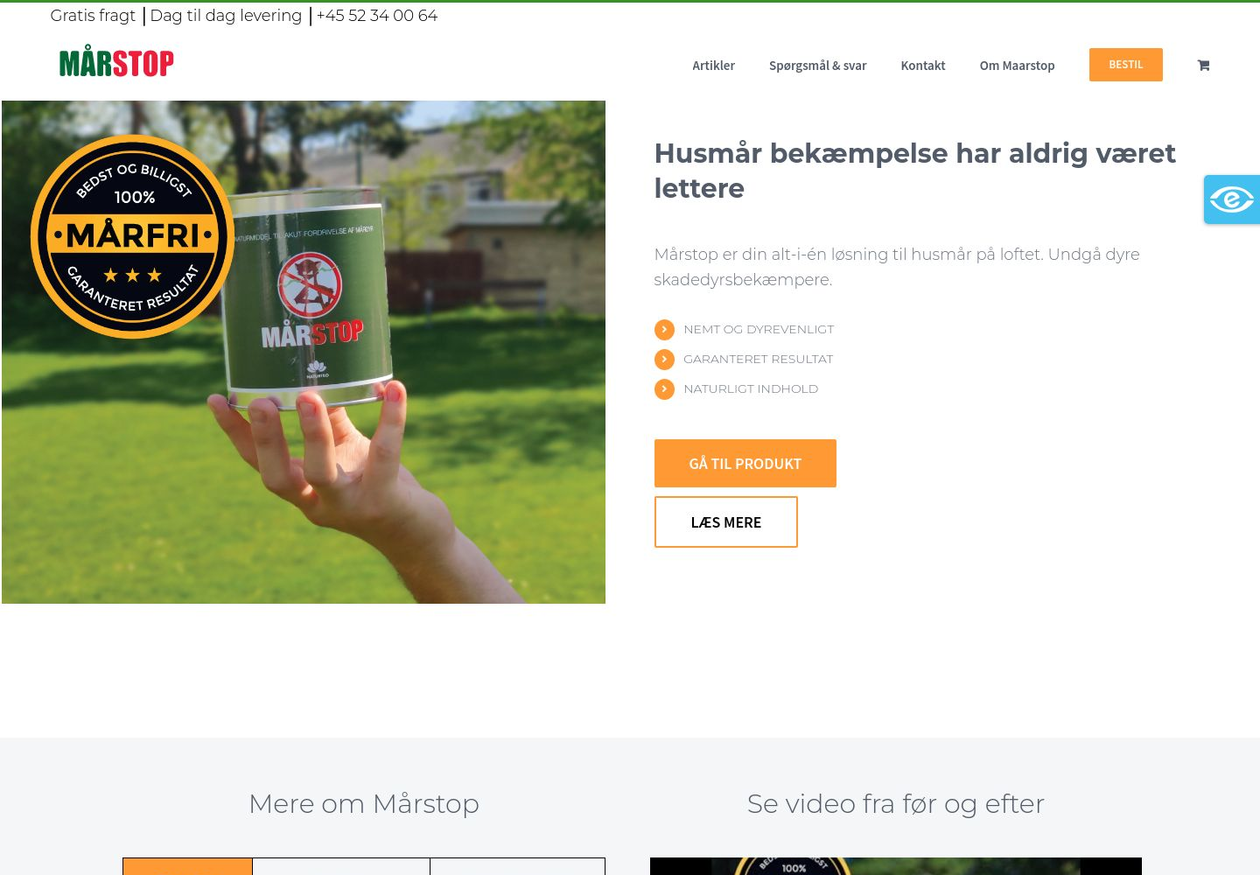Open the Spørgsmål & svar menu item

(817, 65)
